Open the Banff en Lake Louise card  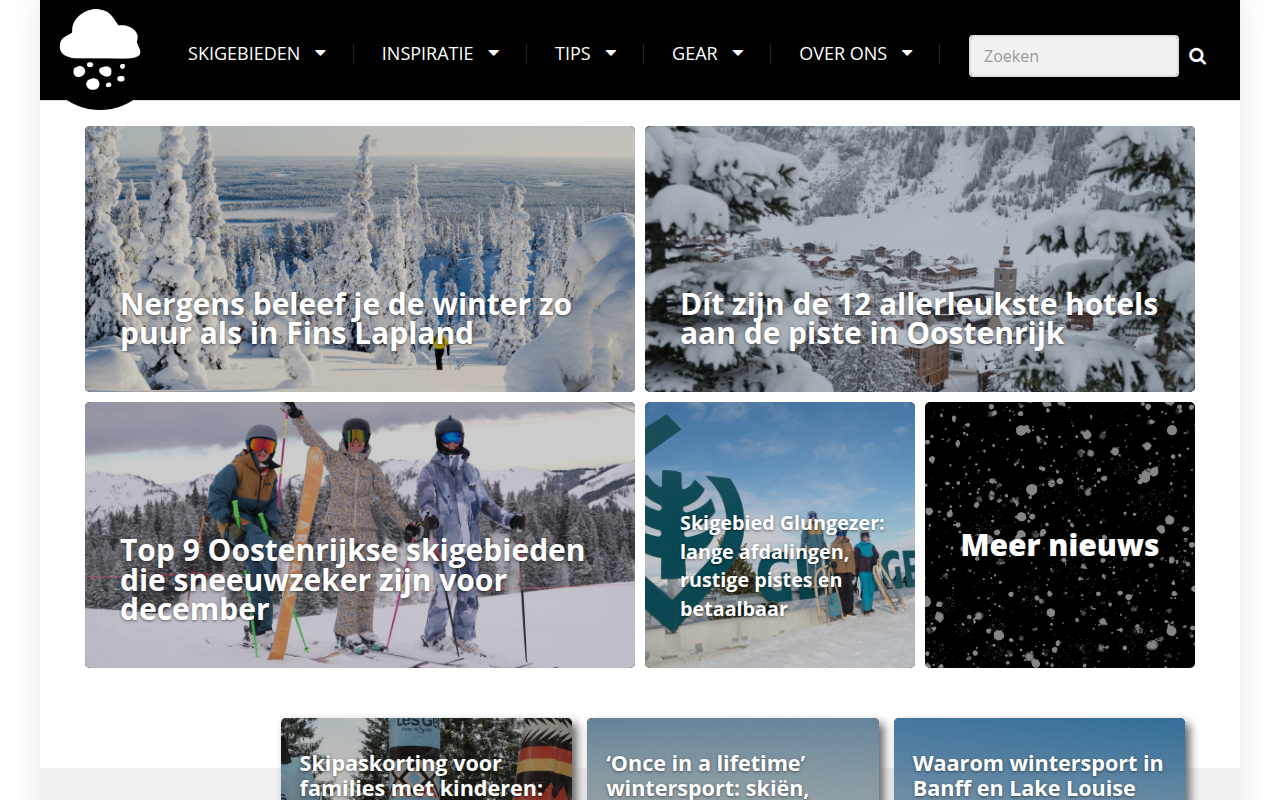pyautogui.click(x=1039, y=759)
